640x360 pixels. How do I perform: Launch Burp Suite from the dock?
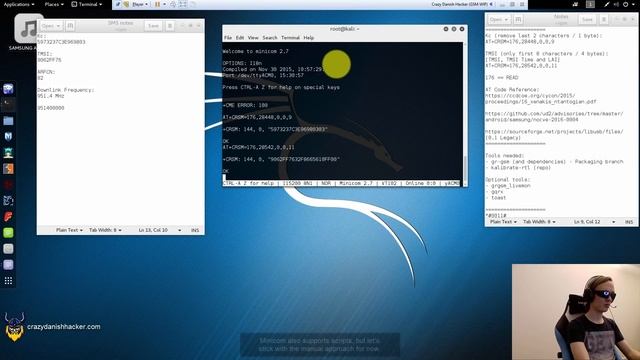pos(8,169)
